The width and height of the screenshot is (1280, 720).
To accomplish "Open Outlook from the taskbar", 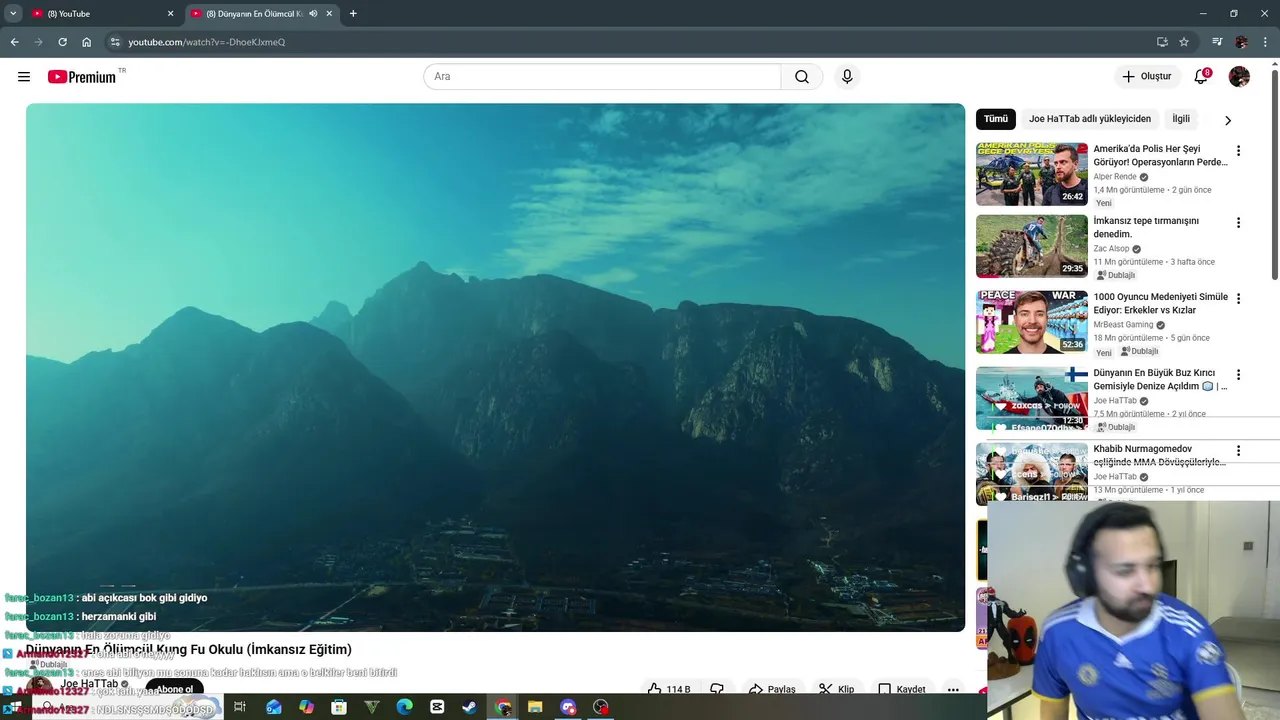I will pyautogui.click(x=274, y=707).
